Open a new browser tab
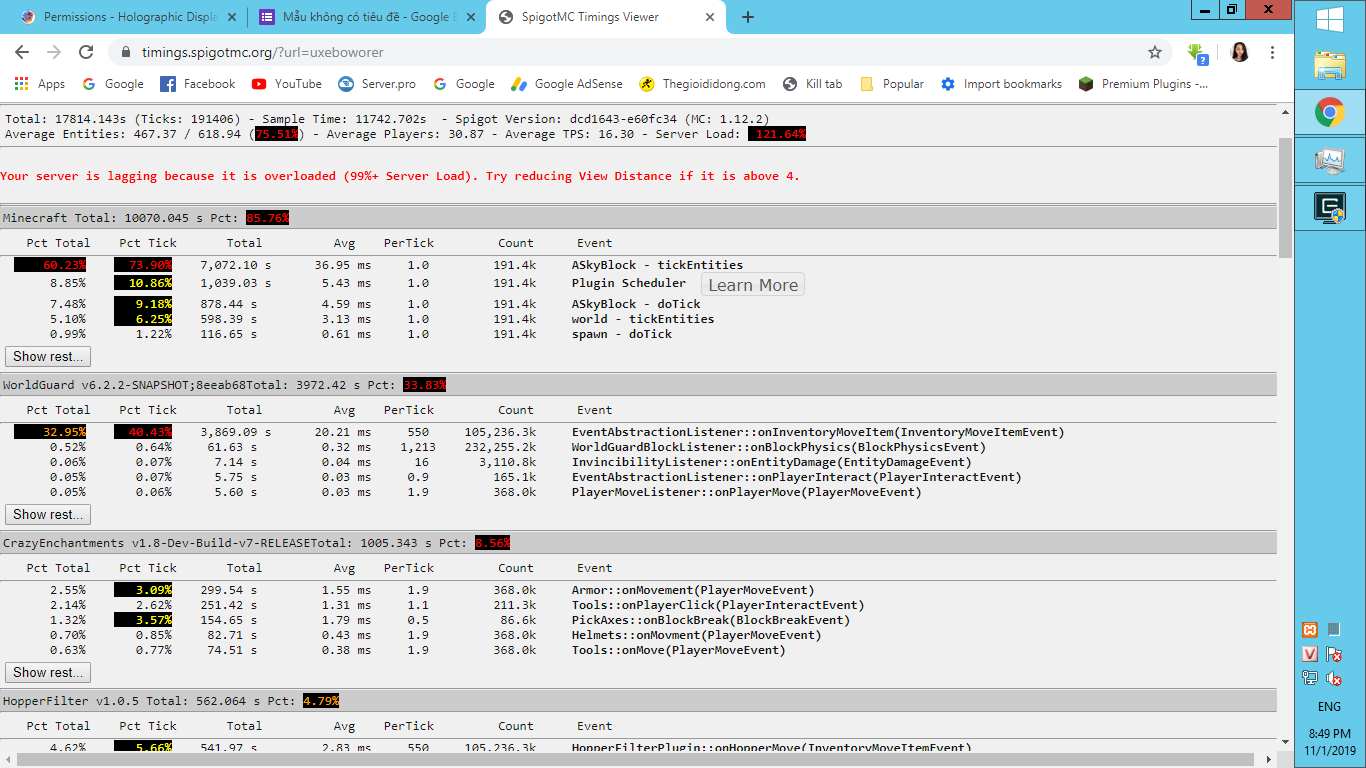Image resolution: width=1366 pixels, height=768 pixels. (748, 17)
